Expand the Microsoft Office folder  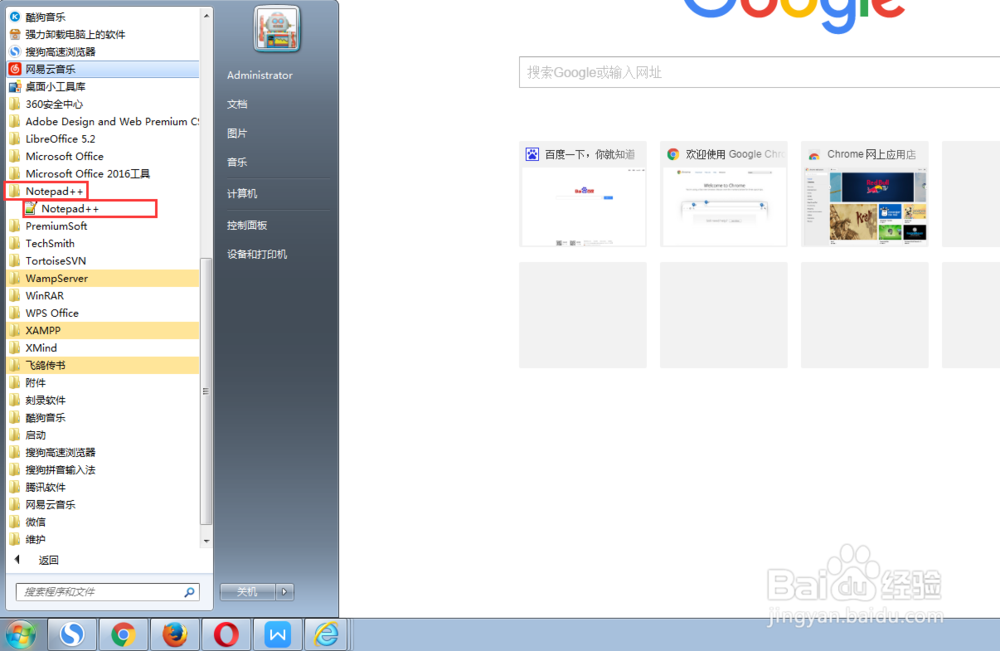click(102, 156)
